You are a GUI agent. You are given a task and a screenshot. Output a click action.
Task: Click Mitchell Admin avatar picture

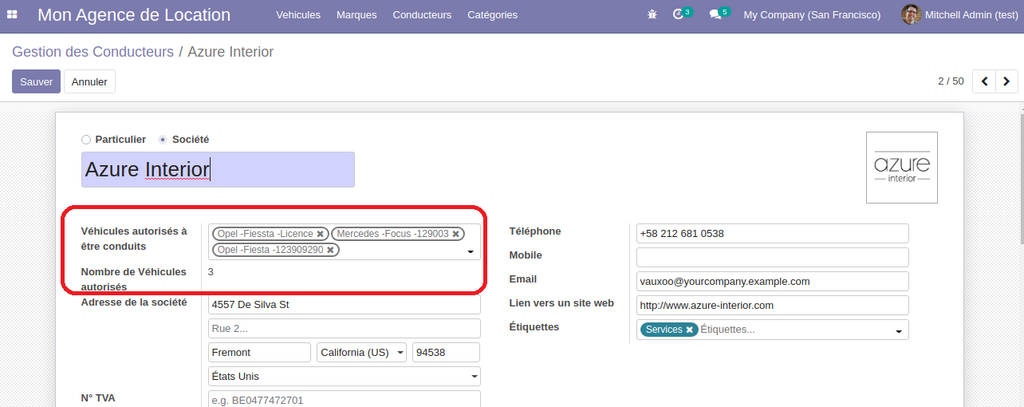pyautogui.click(x=911, y=14)
